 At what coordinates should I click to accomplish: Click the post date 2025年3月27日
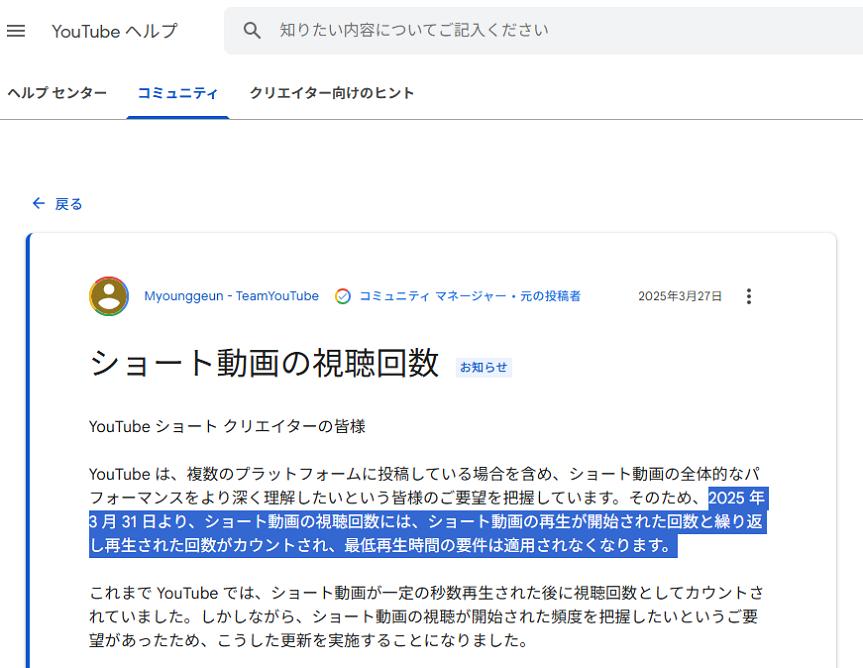pos(679,296)
